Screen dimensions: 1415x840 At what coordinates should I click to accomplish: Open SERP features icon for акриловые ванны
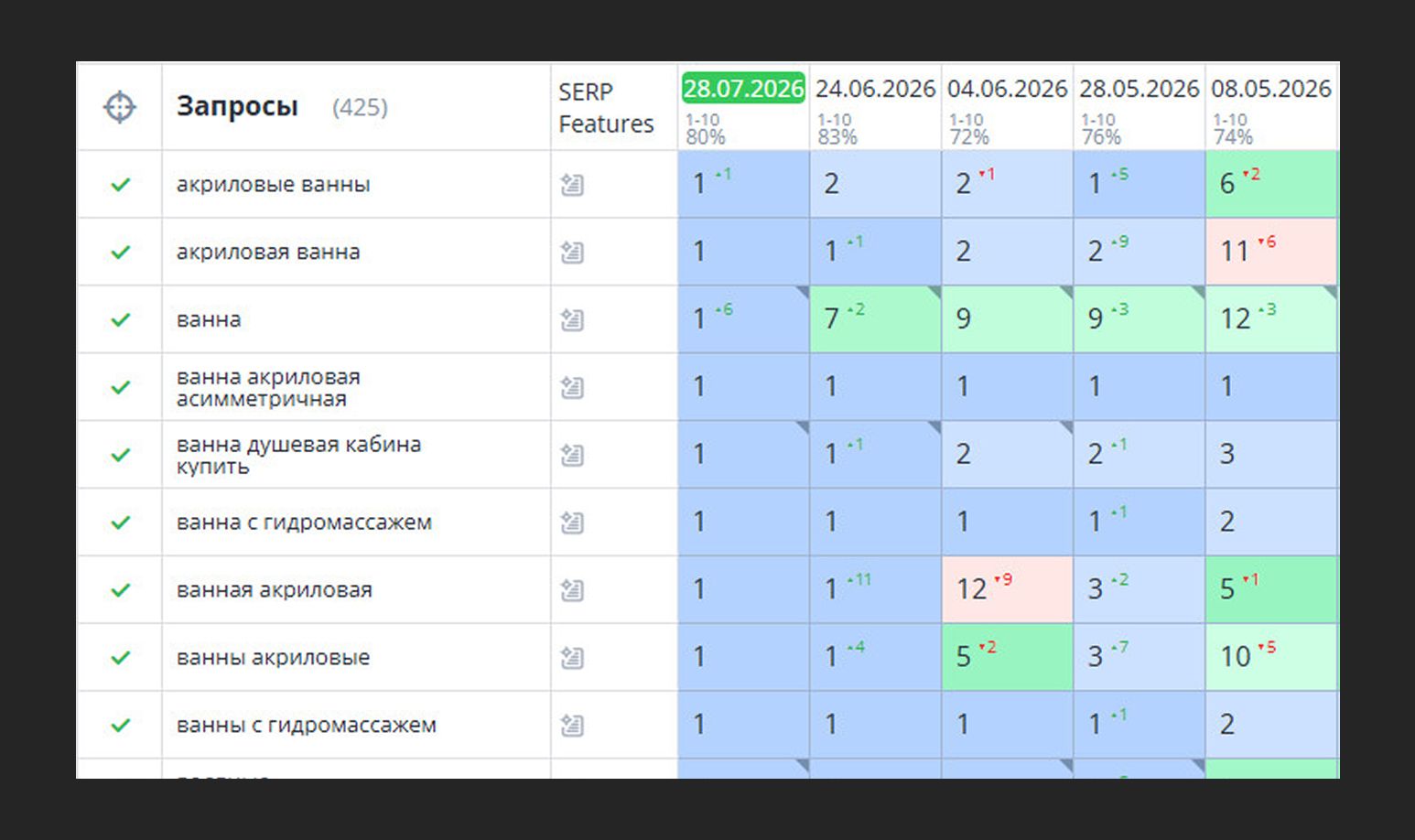coord(572,185)
